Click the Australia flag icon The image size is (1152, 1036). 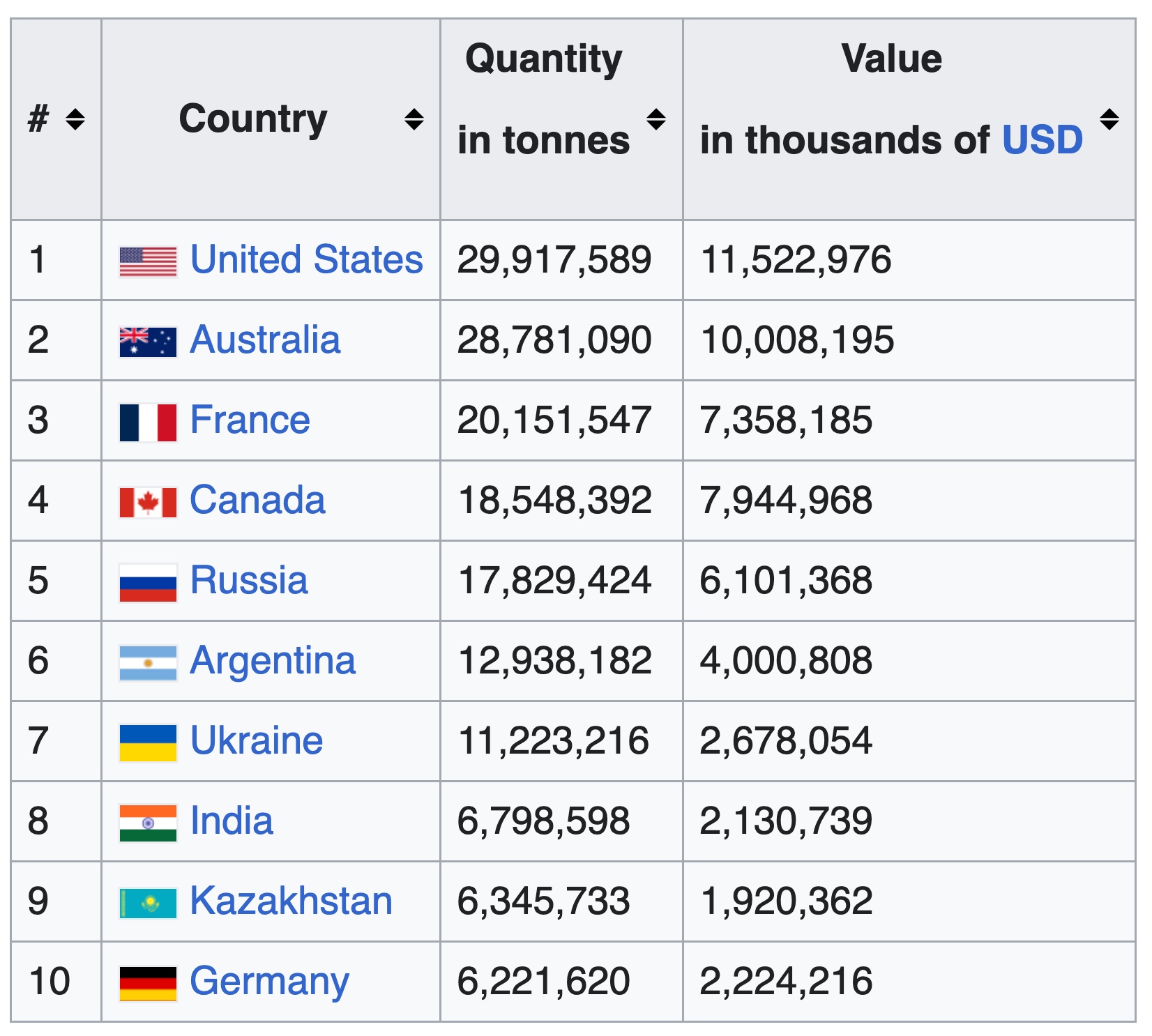click(x=148, y=342)
